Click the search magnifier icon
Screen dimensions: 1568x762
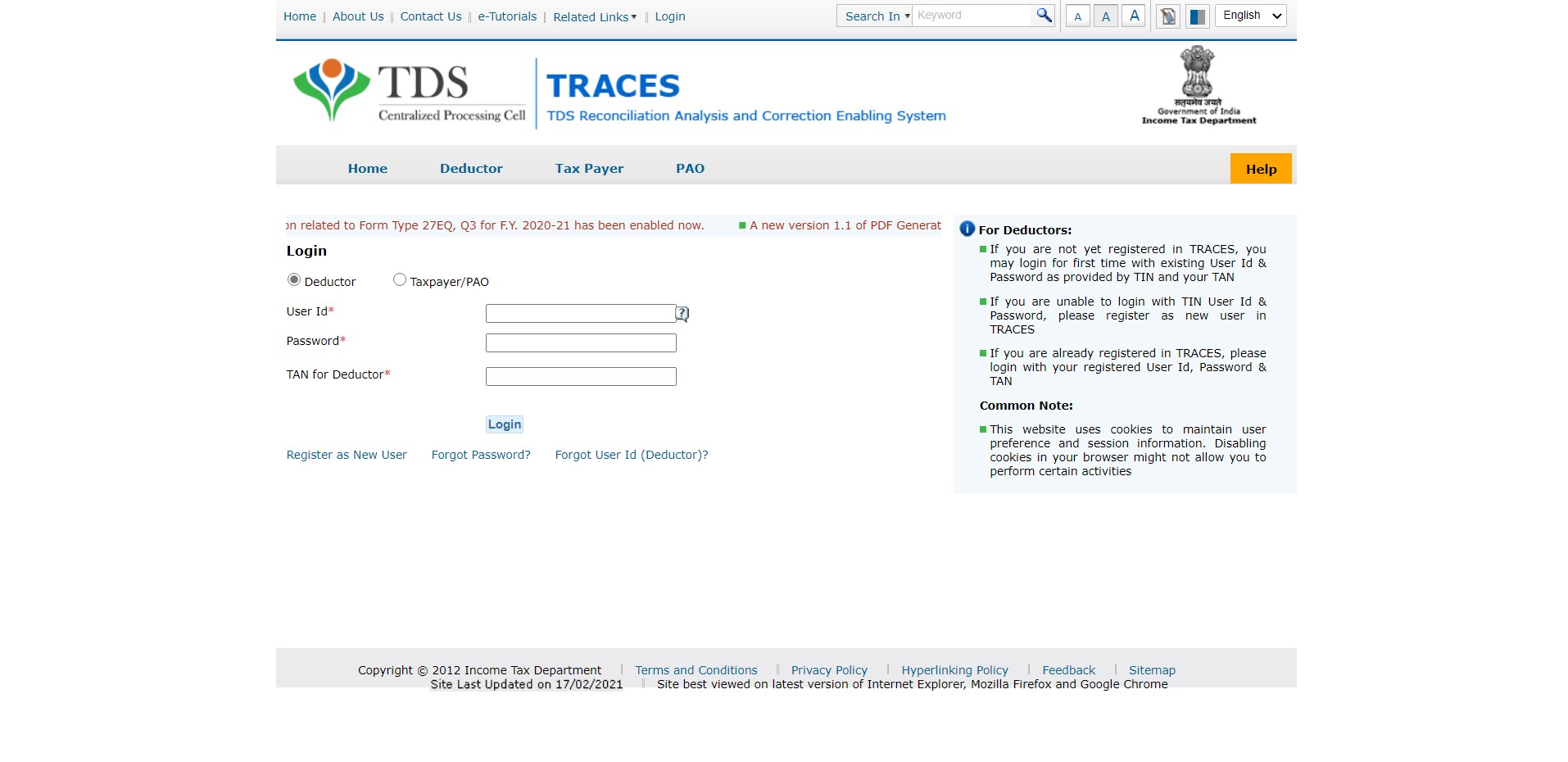pos(1043,16)
